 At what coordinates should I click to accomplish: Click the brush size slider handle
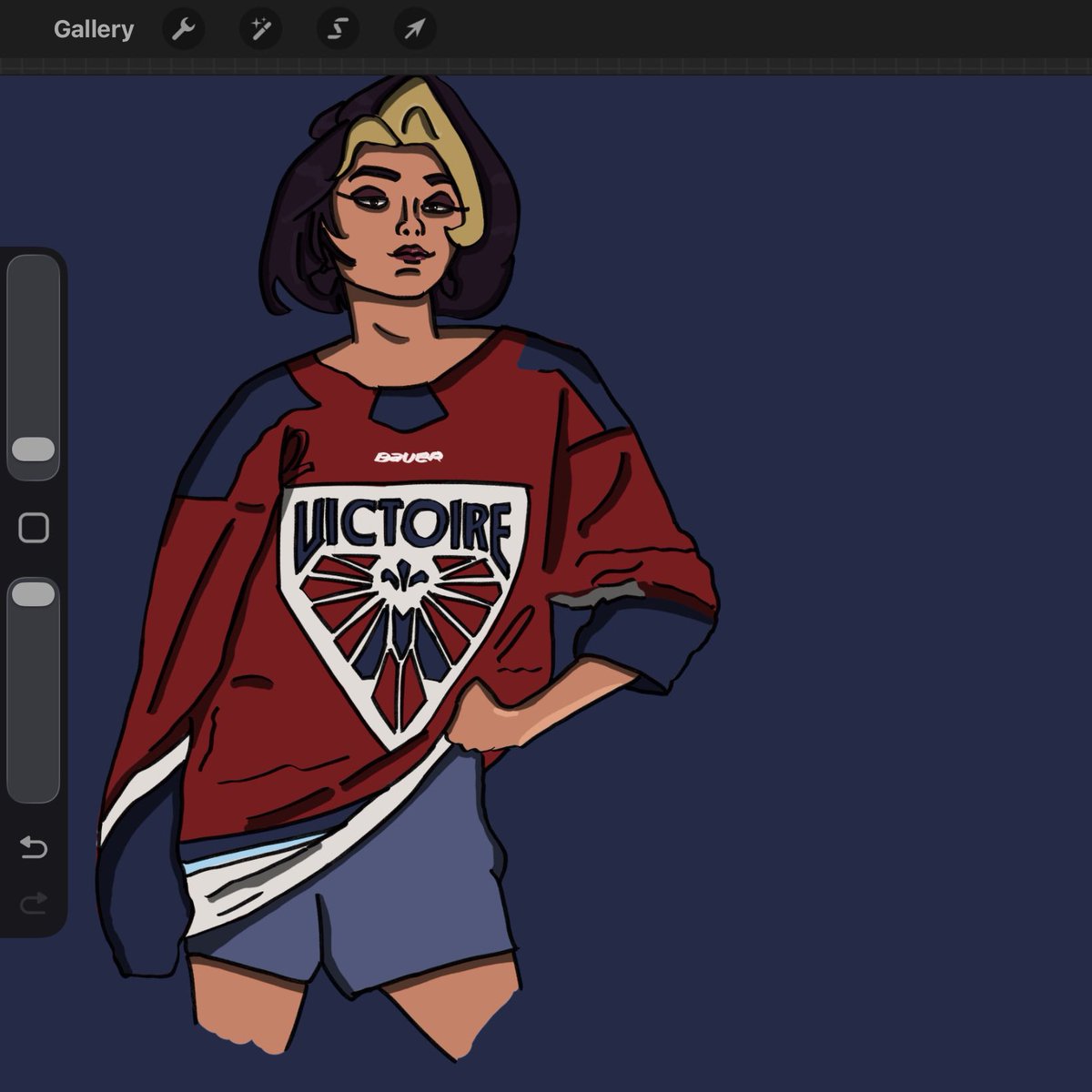click(34, 449)
